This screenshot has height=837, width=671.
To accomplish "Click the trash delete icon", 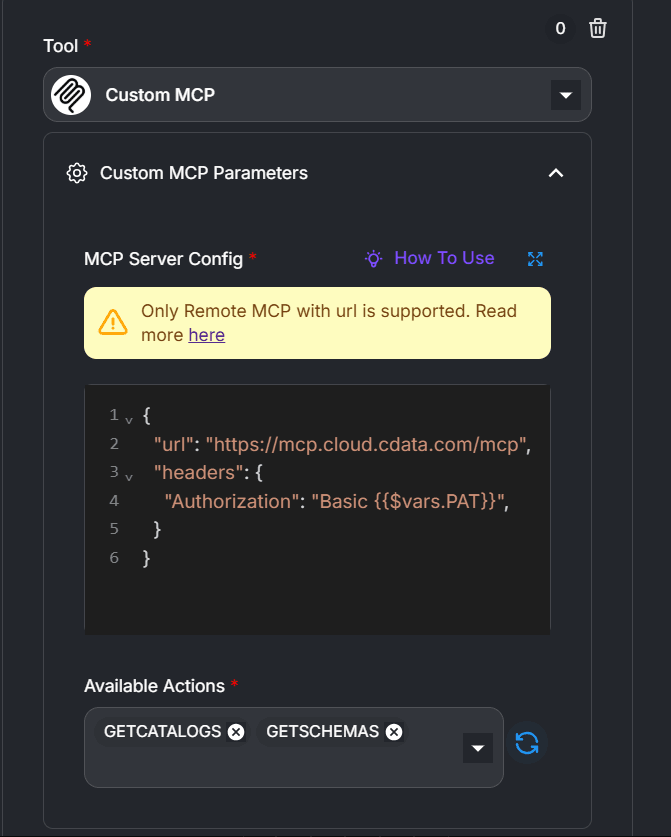I will click(x=598, y=29).
